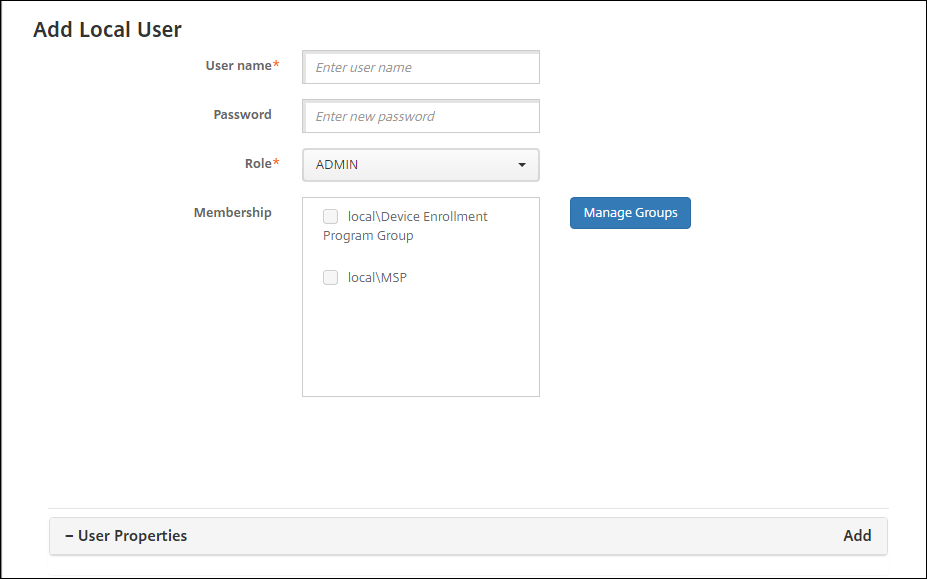
Task: Click the User name label
Action: click(238, 66)
